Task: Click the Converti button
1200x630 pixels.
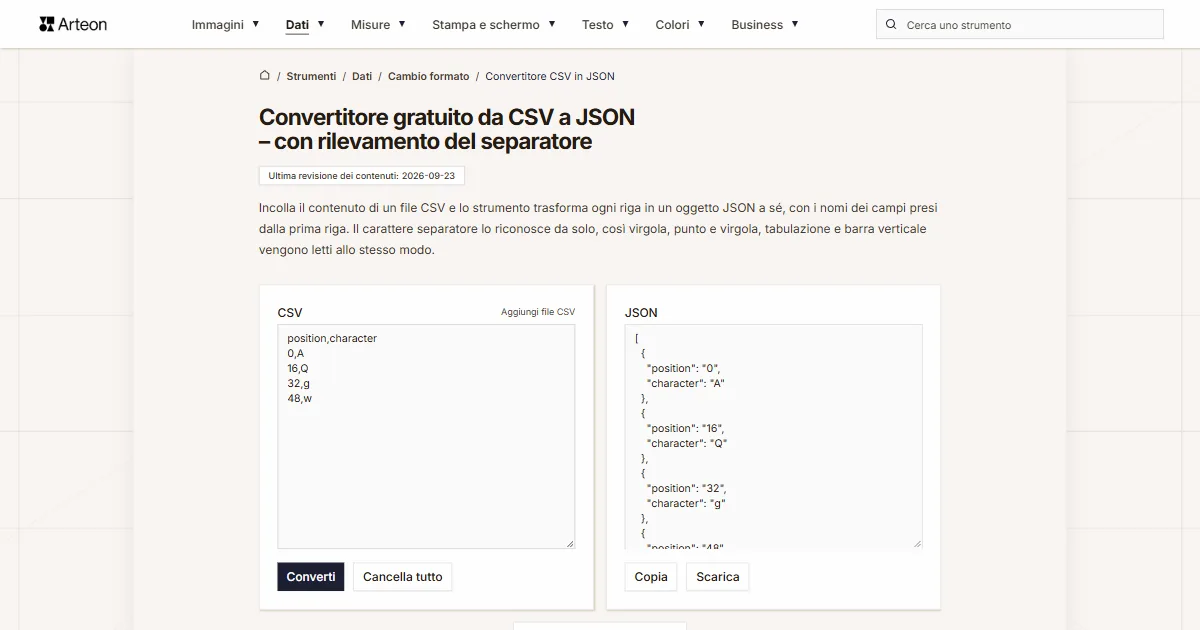Action: [x=311, y=577]
